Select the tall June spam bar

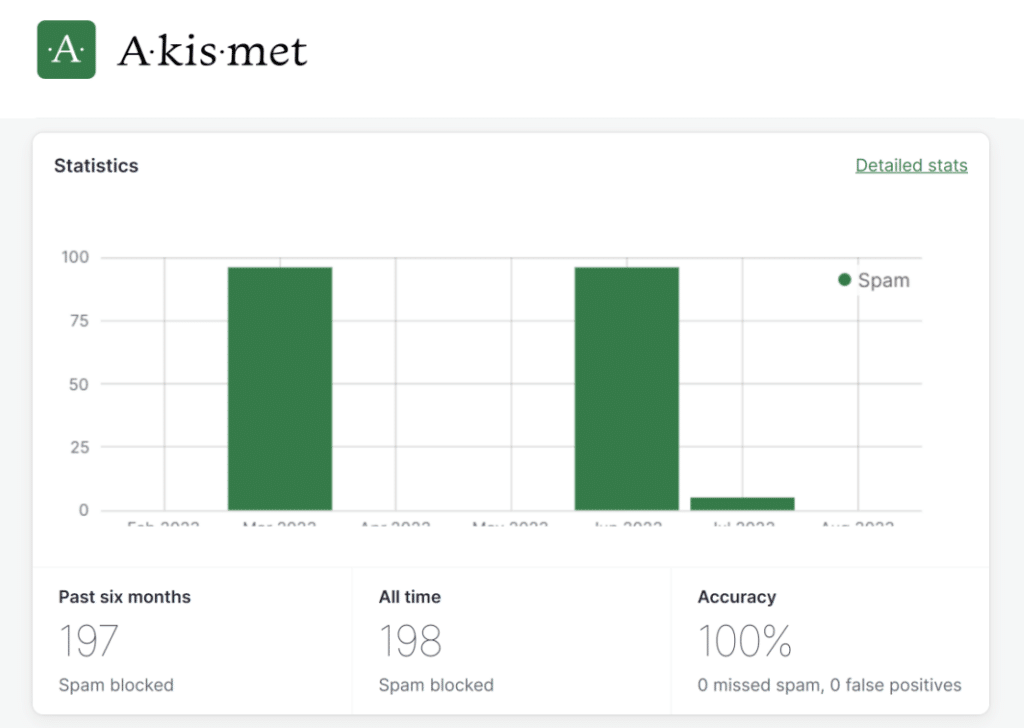[x=626, y=388]
